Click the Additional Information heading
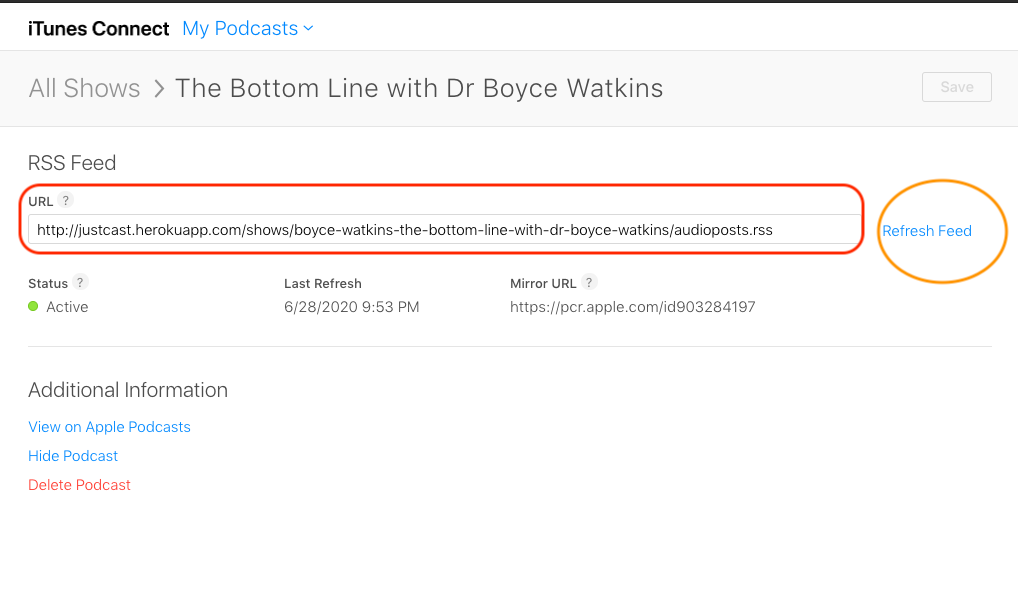This screenshot has width=1018, height=615. 128,390
